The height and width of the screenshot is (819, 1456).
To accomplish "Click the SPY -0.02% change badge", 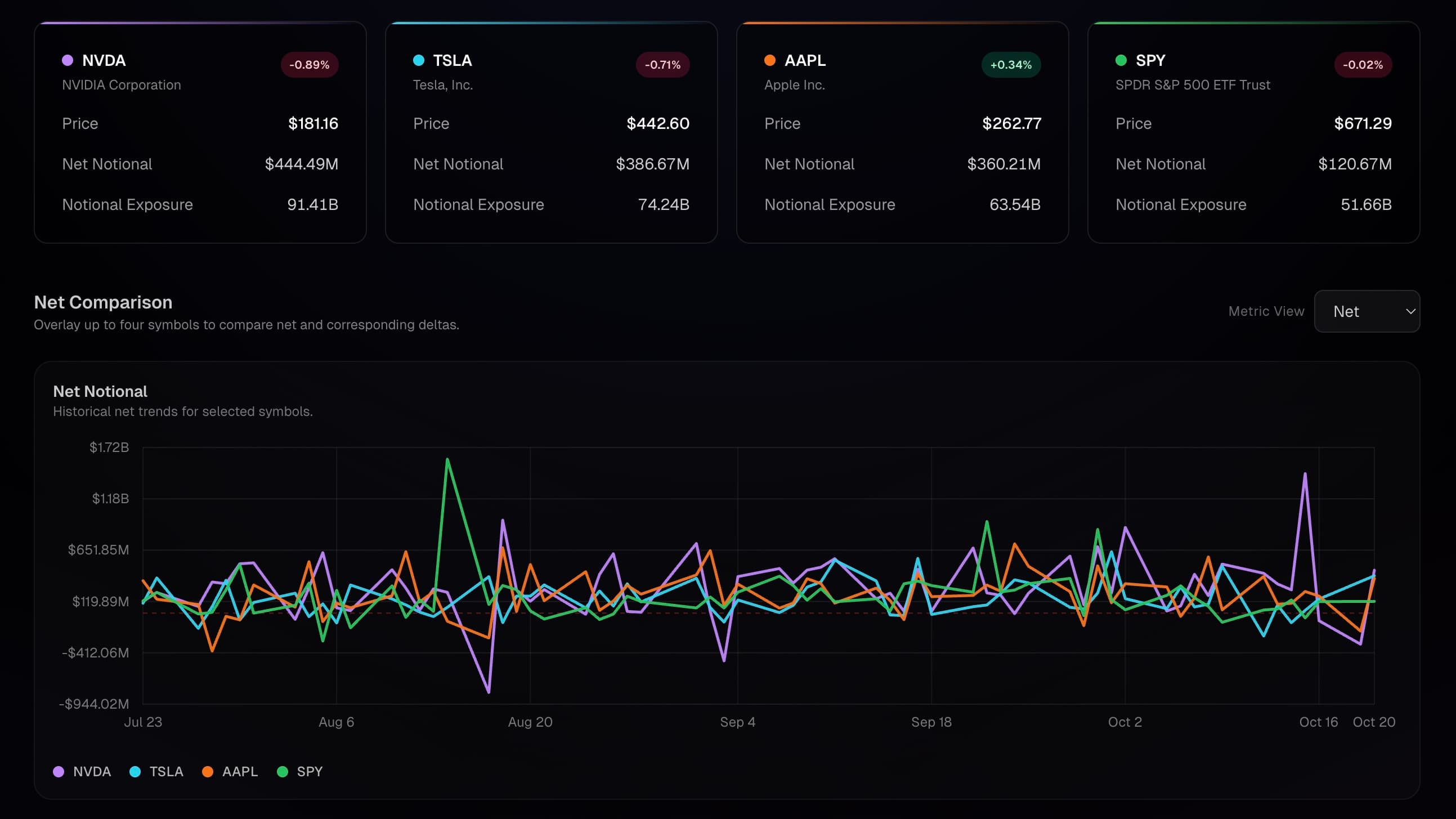I will tap(1362, 65).
